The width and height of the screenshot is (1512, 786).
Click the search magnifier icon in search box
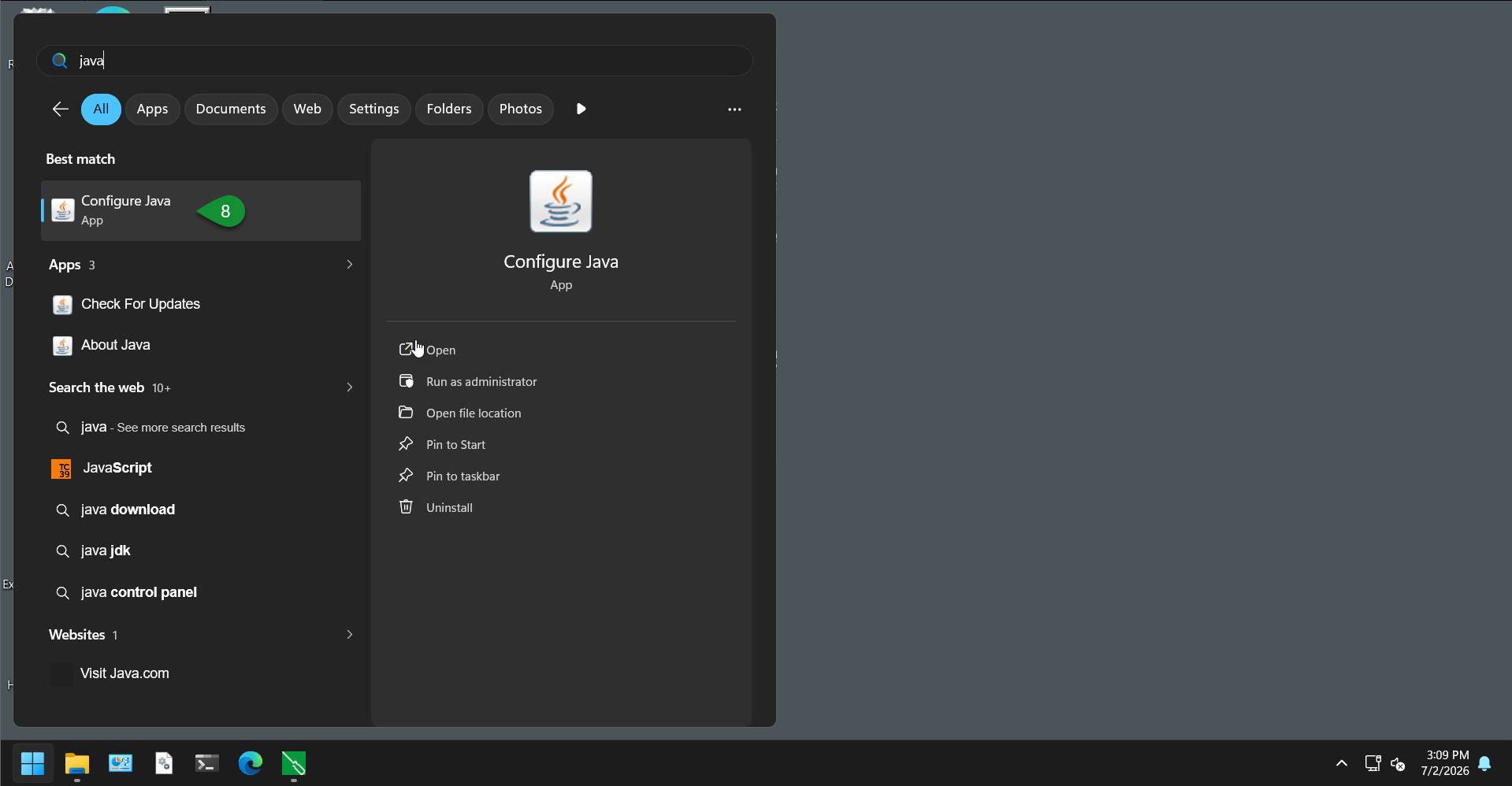pyautogui.click(x=59, y=61)
